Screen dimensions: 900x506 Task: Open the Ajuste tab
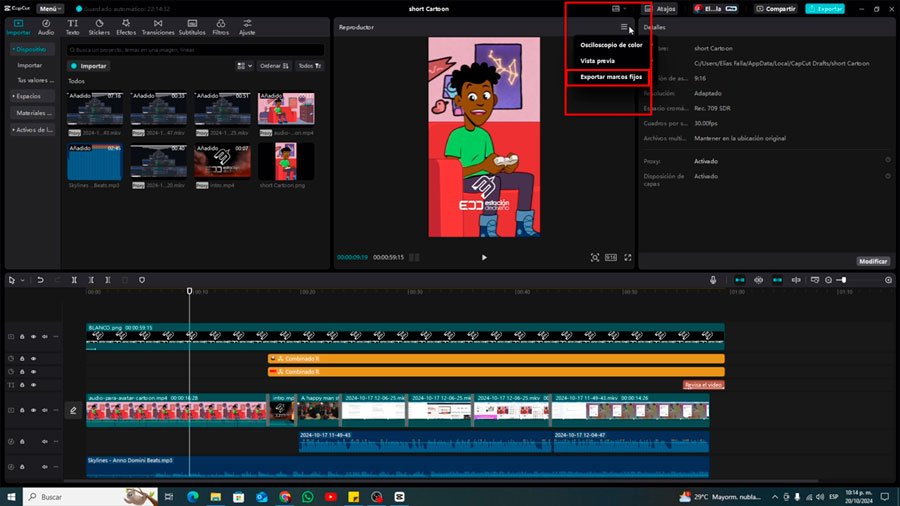[x=247, y=27]
